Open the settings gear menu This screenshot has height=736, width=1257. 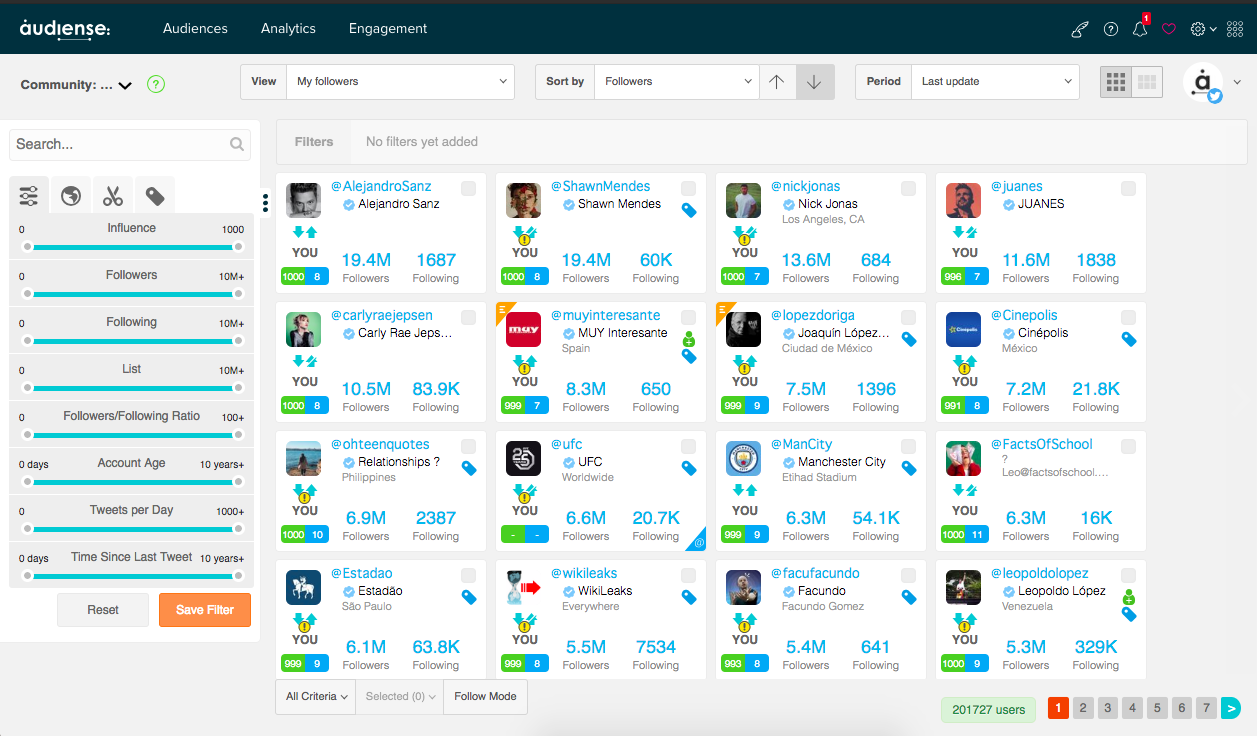[x=1203, y=29]
